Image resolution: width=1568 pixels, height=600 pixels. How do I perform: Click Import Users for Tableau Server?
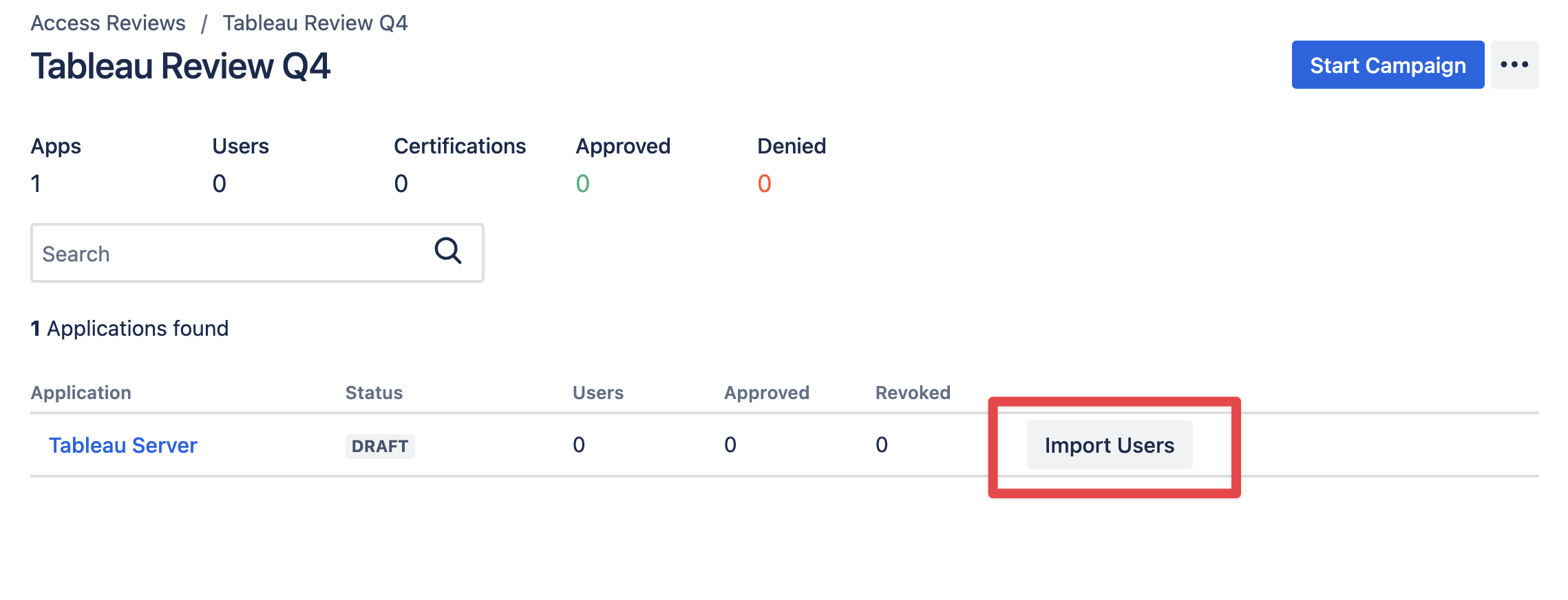(1110, 445)
